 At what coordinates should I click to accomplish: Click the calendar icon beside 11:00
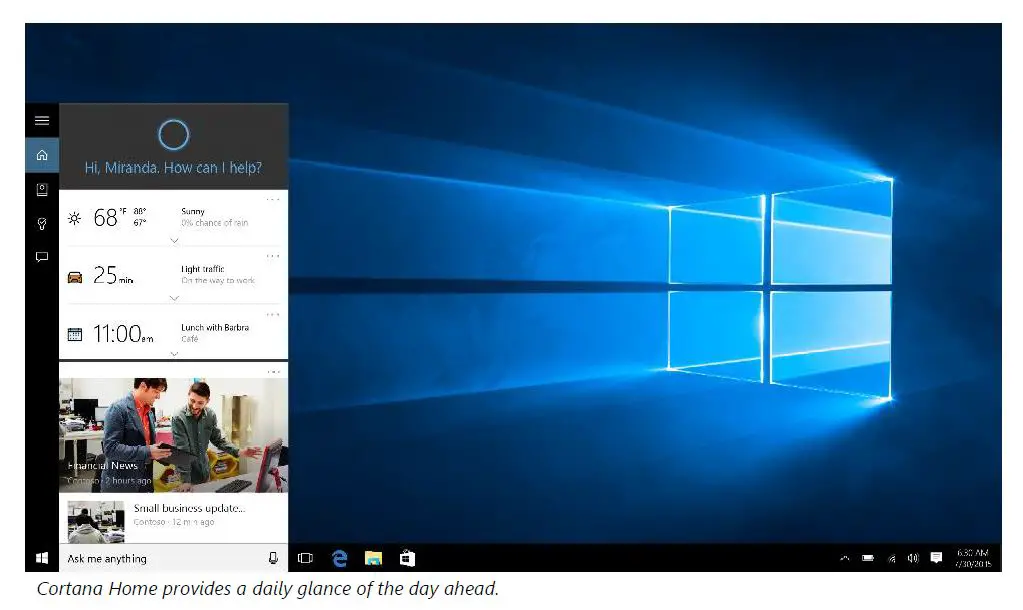(75, 335)
